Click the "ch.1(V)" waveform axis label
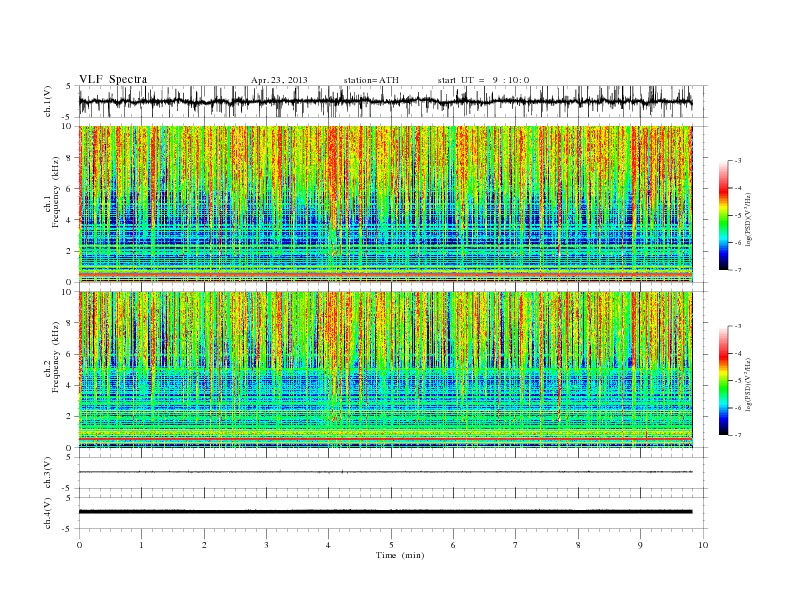 [47, 101]
